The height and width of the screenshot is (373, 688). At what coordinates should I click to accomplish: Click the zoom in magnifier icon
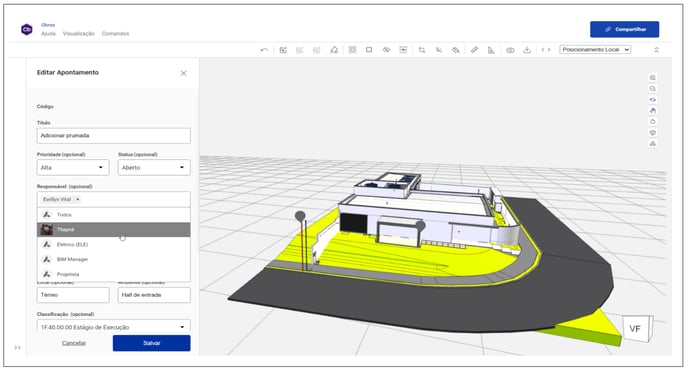pos(652,78)
